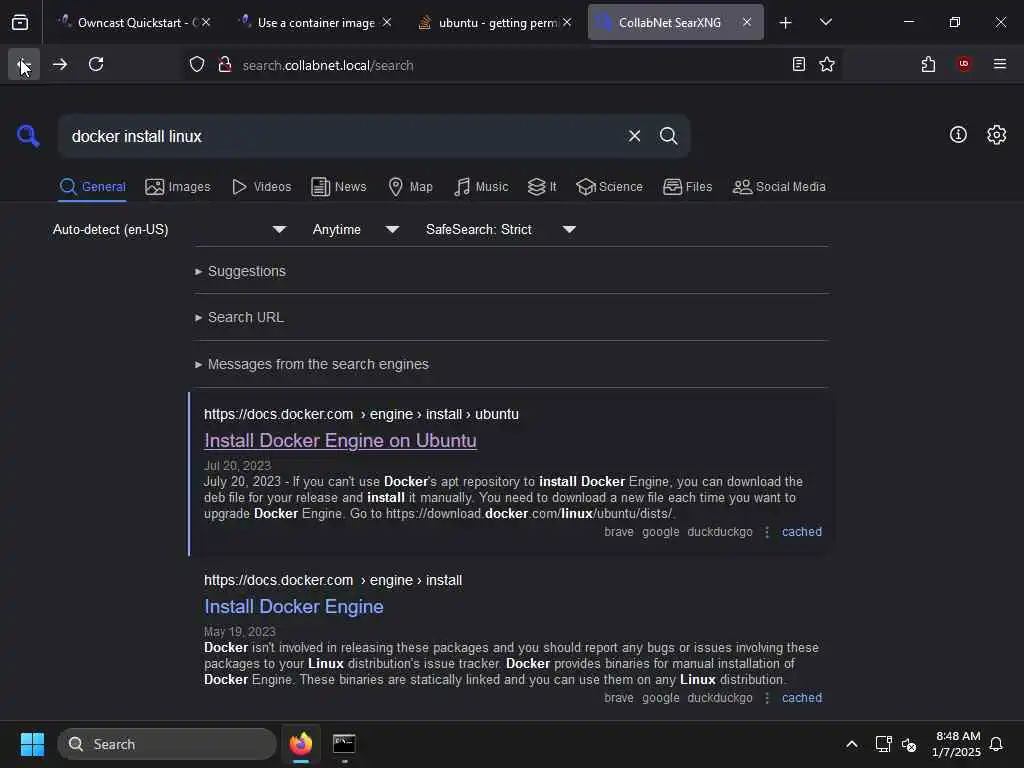Open Install Docker Engine on Ubuntu result
The height and width of the screenshot is (768, 1024).
[340, 441]
